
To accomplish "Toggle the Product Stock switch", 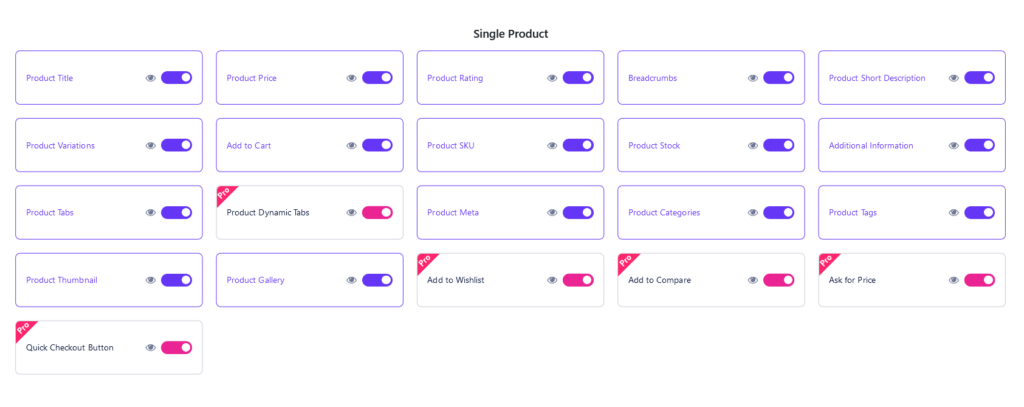I will click(778, 145).
